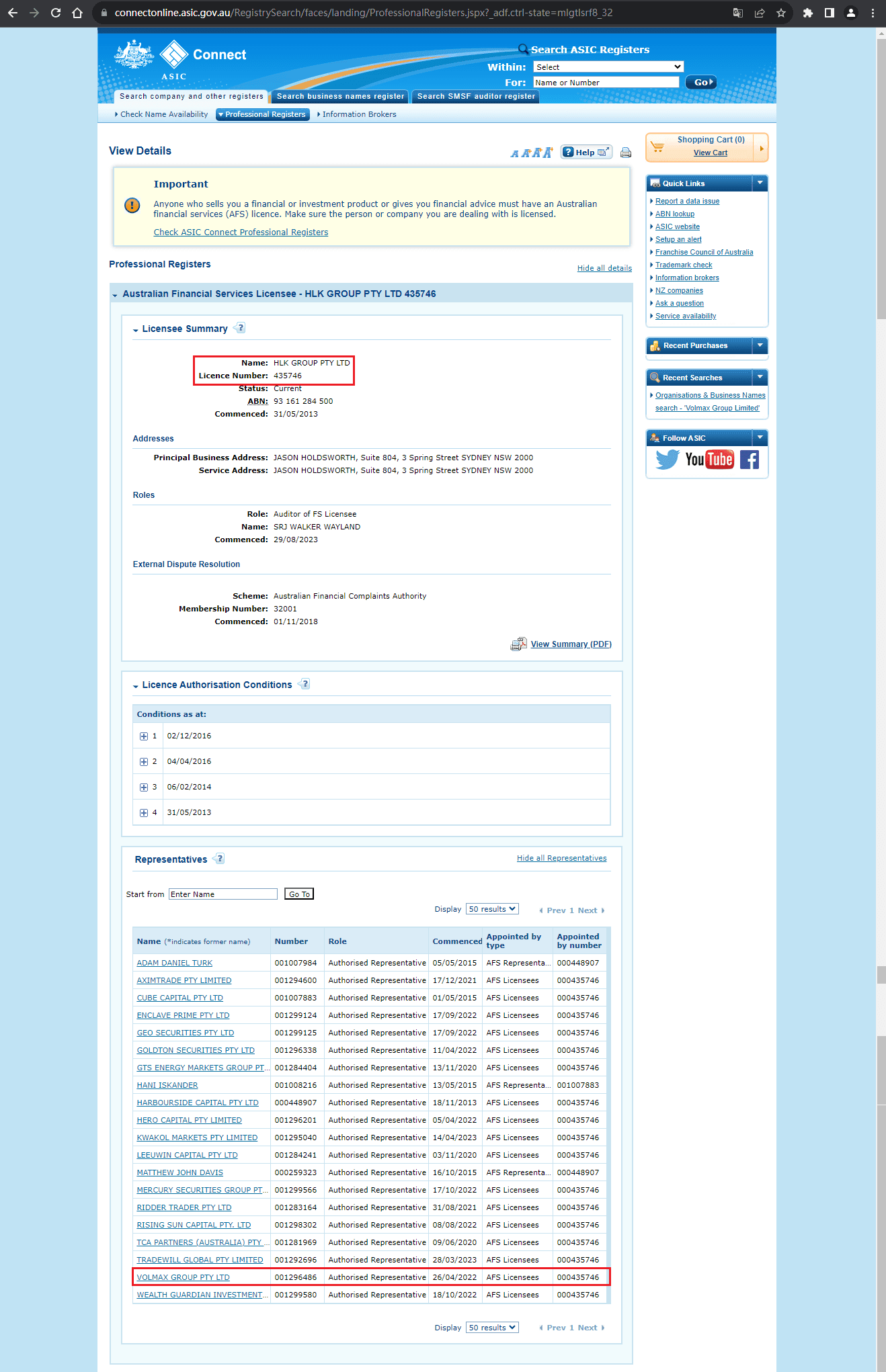This screenshot has width=886, height=1372.
Task: Click the Name or Number search field
Action: pos(606,83)
